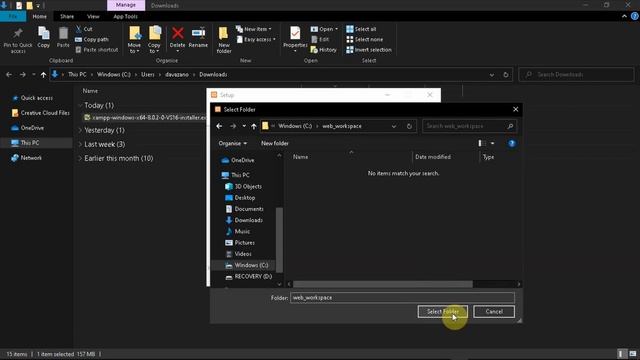Click Pin to Quick access icon
This screenshot has height=360, width=640.
(18, 33)
